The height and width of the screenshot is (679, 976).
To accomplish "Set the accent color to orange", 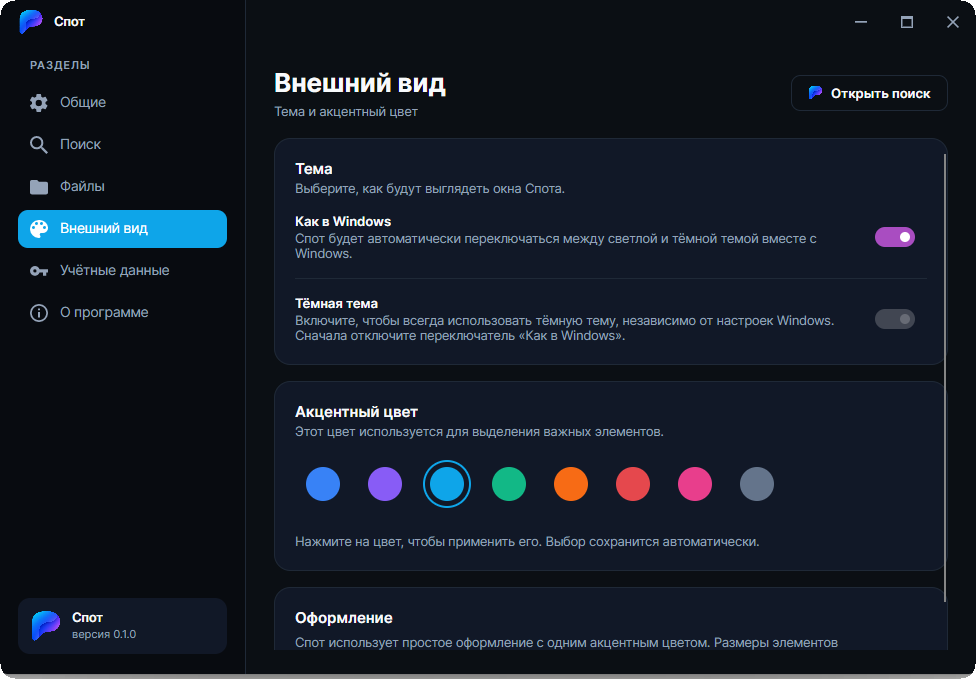I will click(571, 484).
